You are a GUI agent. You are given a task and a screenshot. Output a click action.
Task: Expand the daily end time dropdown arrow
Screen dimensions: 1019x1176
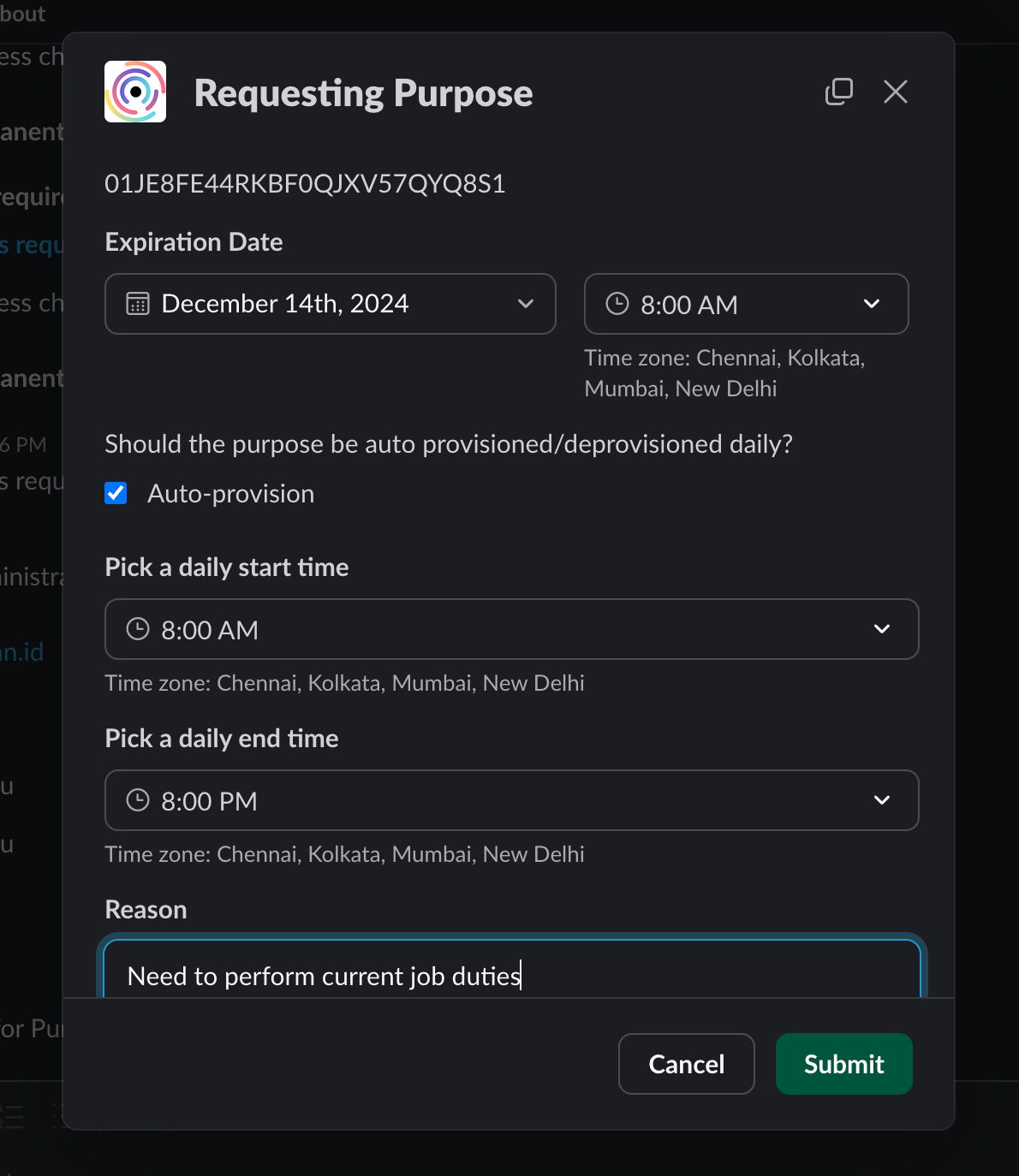pyautogui.click(x=881, y=800)
